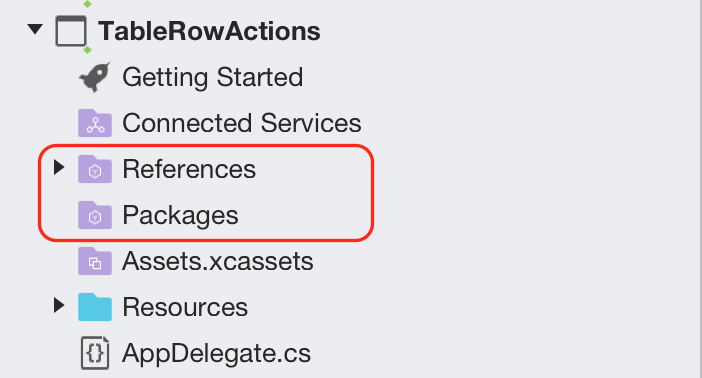Click the Connected Services folder icon
The height and width of the screenshot is (378, 702).
click(95, 123)
